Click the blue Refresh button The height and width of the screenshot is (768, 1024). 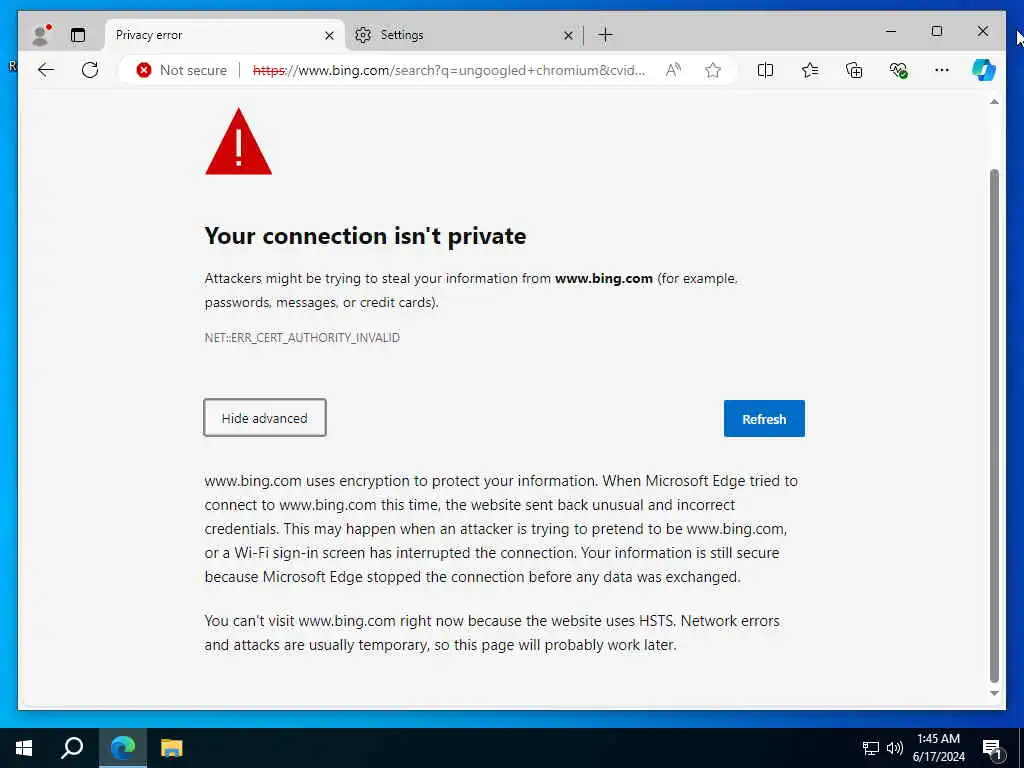point(764,419)
